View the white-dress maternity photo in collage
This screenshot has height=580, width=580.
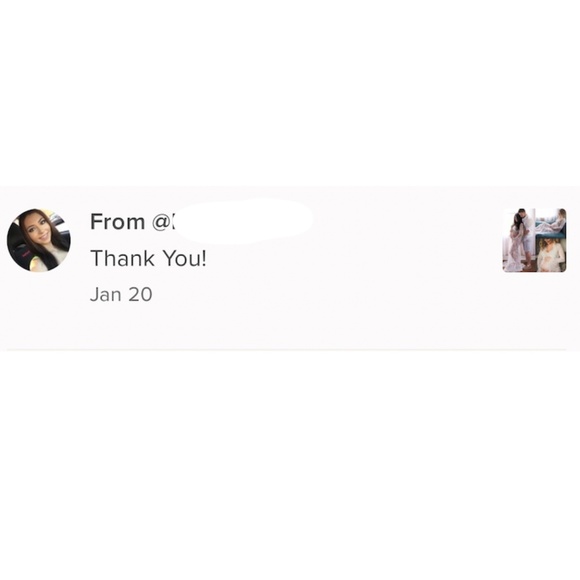coord(551,255)
